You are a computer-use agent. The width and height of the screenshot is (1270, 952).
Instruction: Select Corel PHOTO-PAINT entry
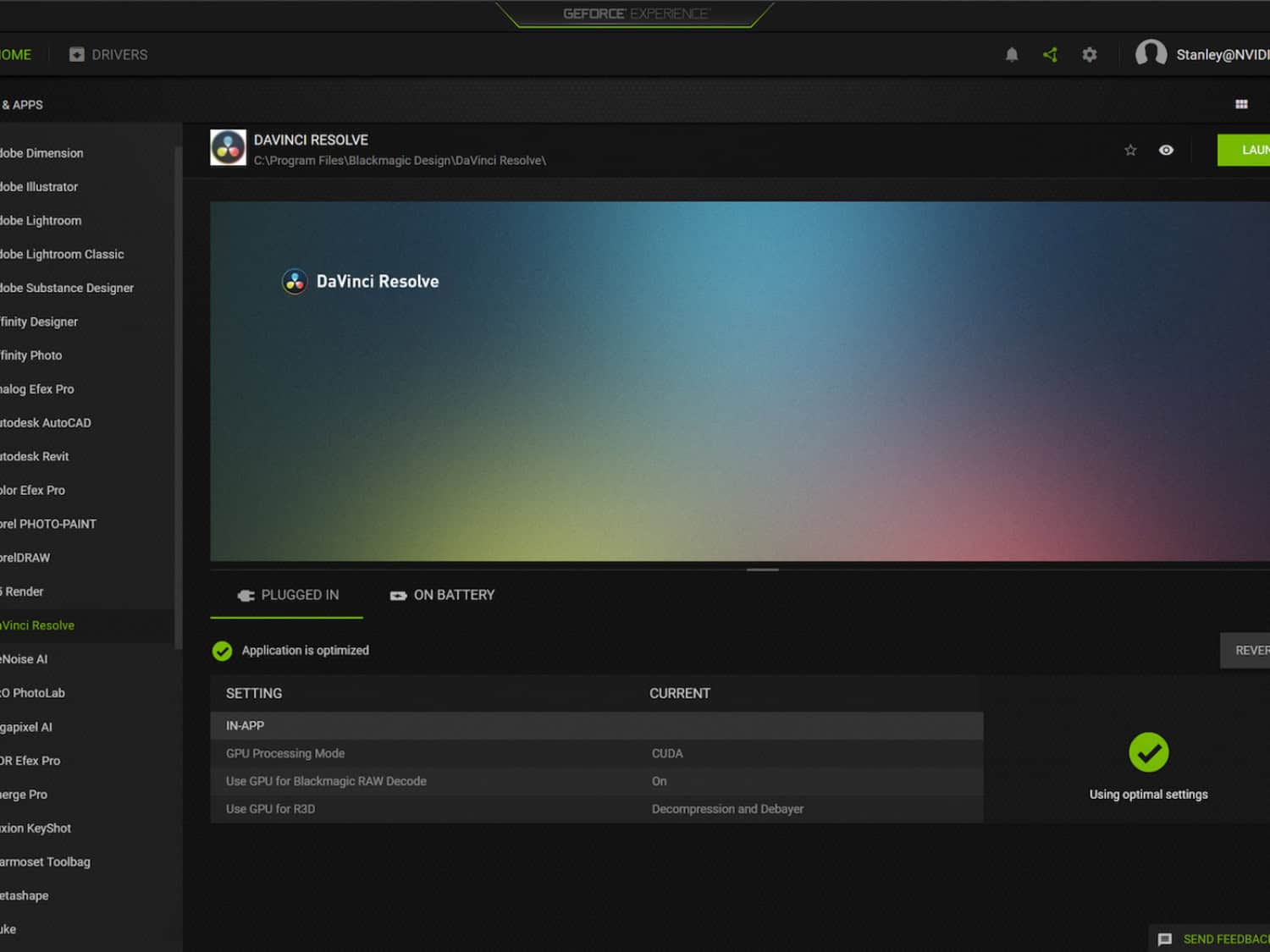tap(48, 525)
